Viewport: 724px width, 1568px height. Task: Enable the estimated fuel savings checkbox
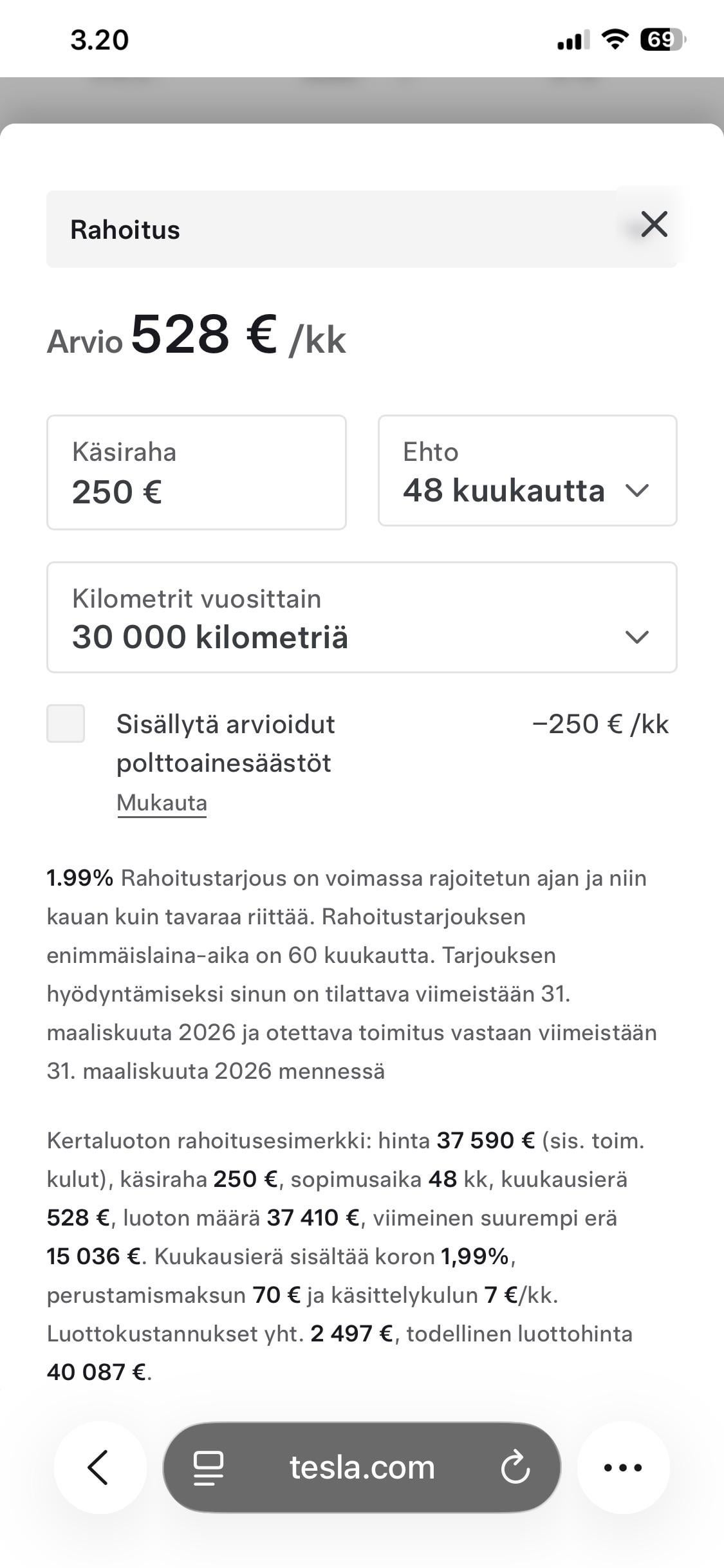[x=66, y=723]
